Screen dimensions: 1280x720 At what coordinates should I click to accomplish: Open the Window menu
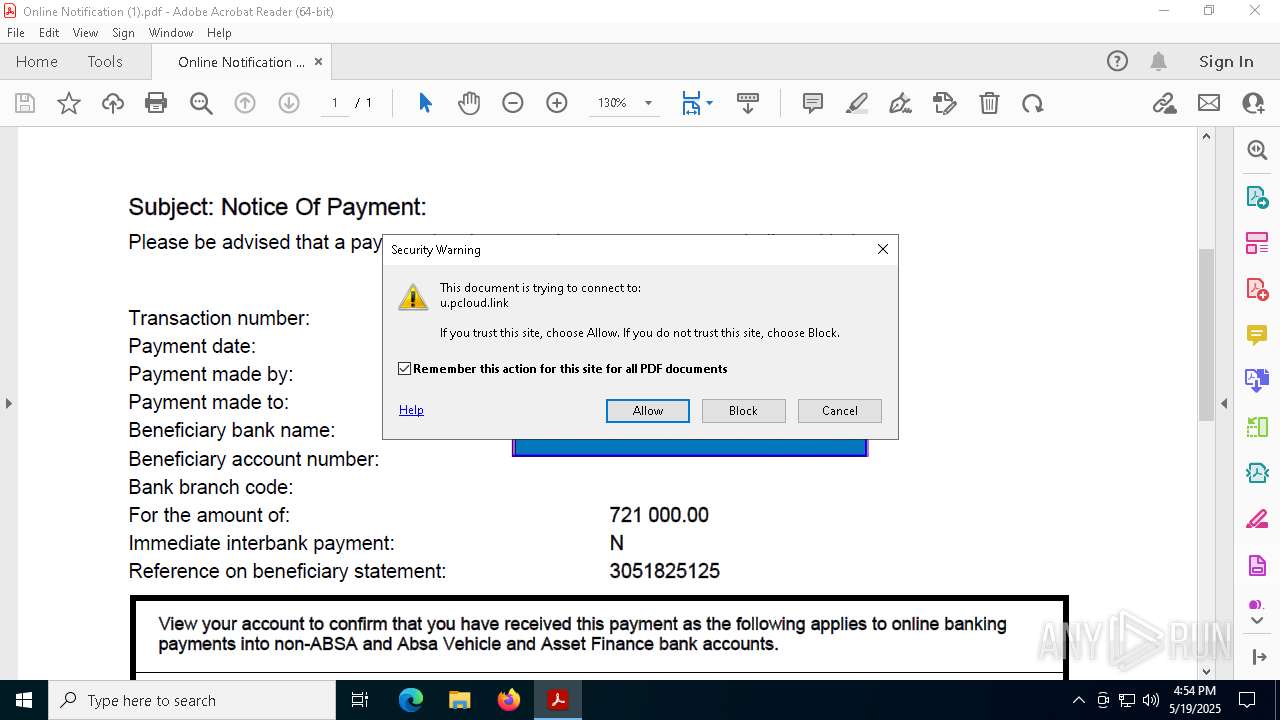(171, 33)
